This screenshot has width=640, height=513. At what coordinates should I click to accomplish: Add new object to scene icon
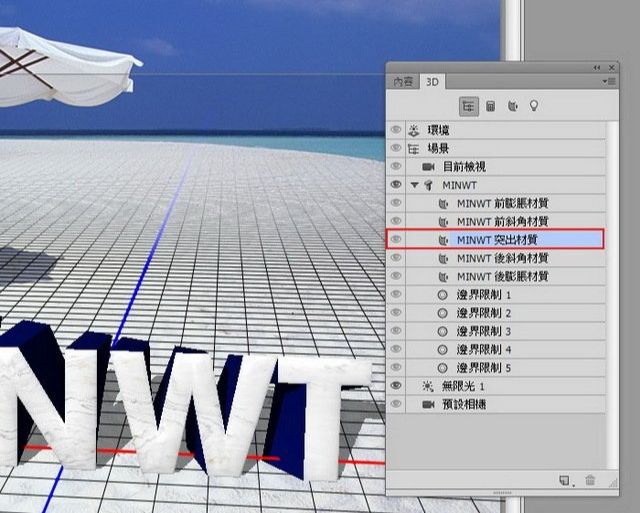pos(565,480)
